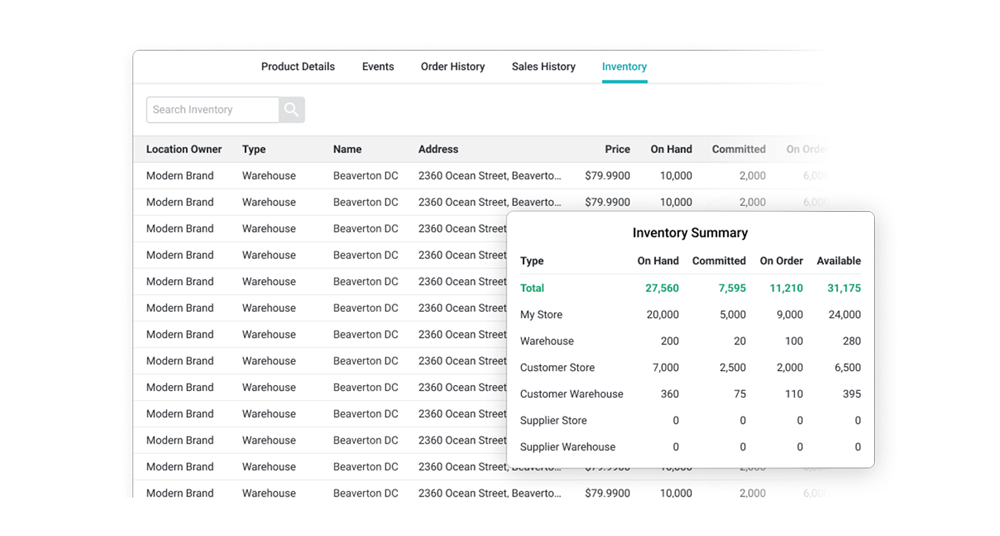The image size is (1000, 536).
Task: Open the Events tab
Action: 378,67
